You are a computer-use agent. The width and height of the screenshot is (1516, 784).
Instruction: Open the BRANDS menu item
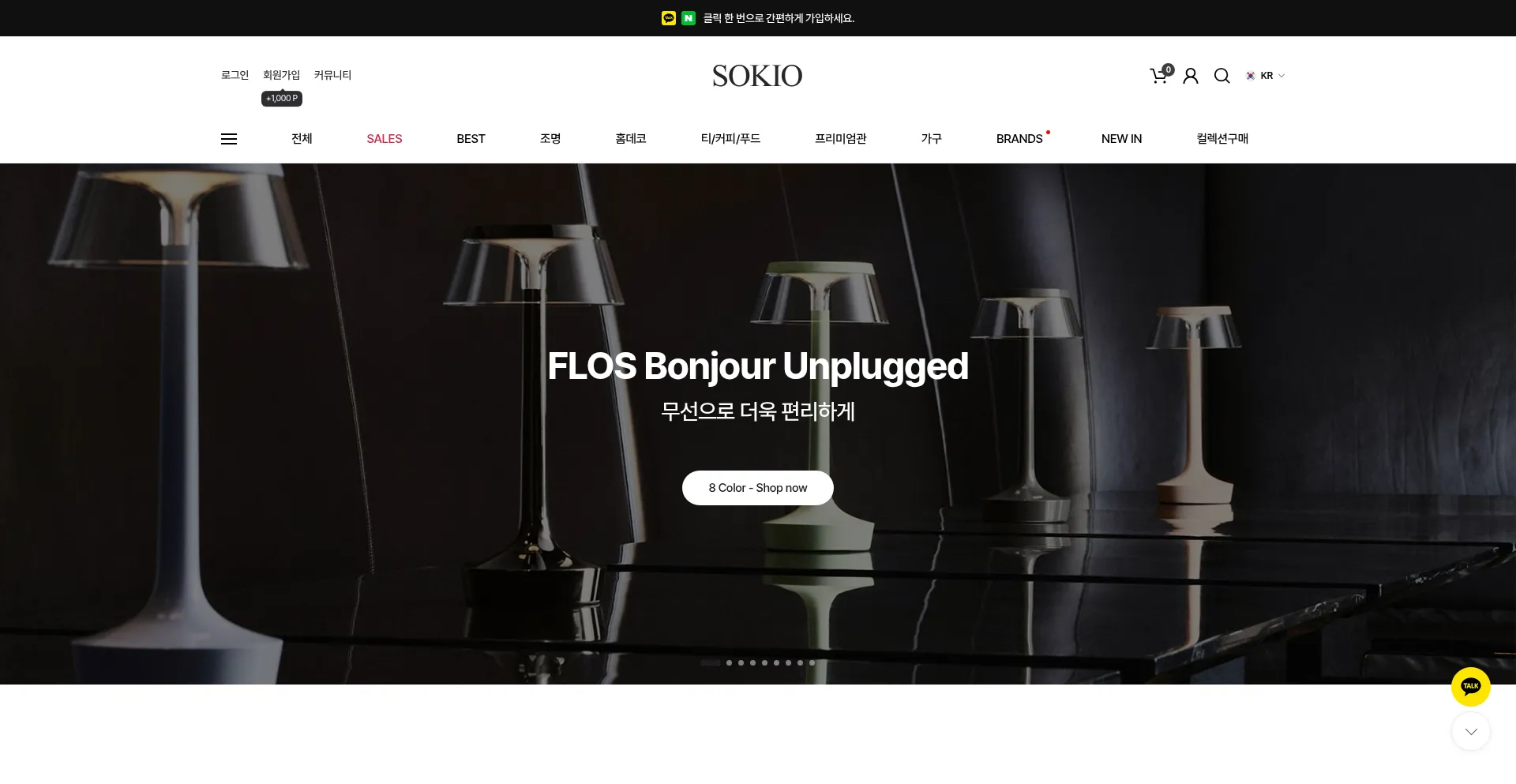point(1019,139)
